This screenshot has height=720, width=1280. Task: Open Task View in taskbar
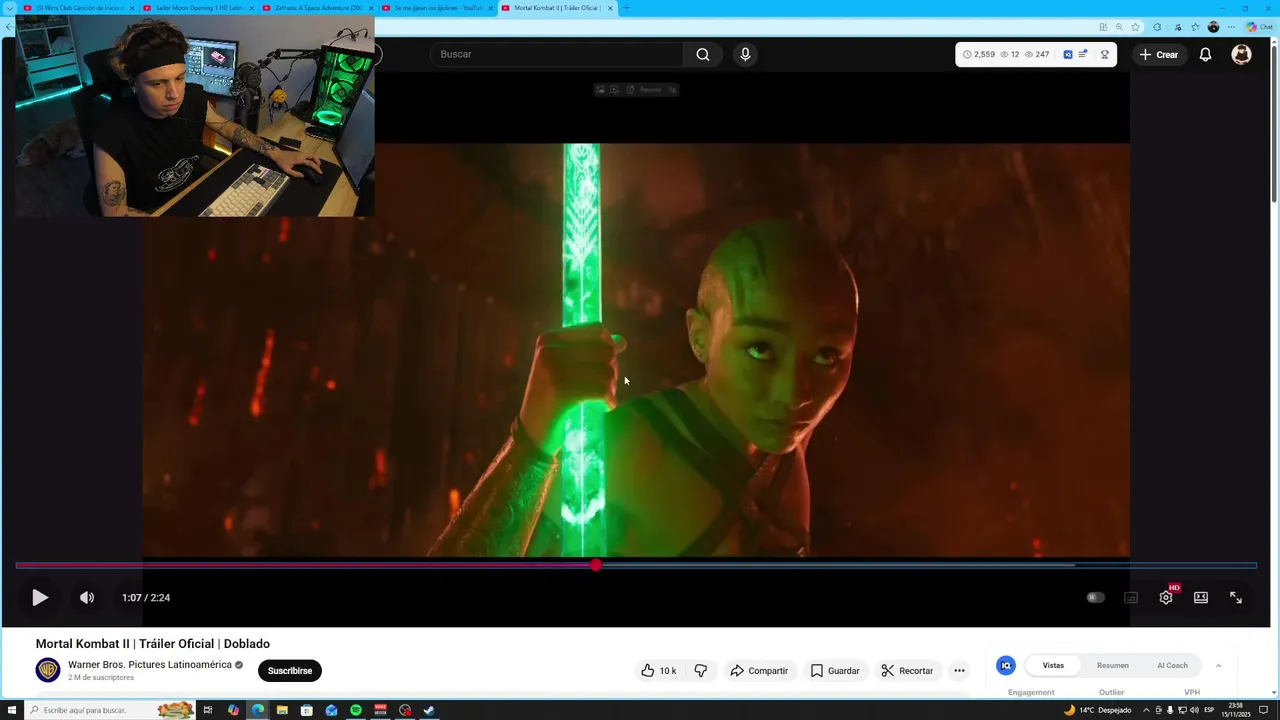click(x=208, y=710)
